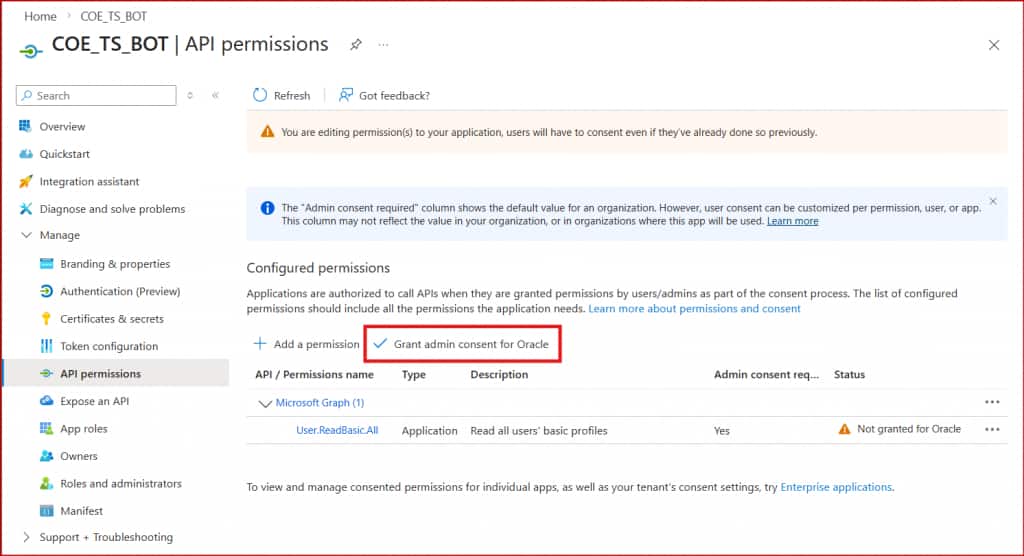Screen dimensions: 1024x556
Task: Open ellipsis menu for User.ReadBasic.All row
Action: click(992, 429)
